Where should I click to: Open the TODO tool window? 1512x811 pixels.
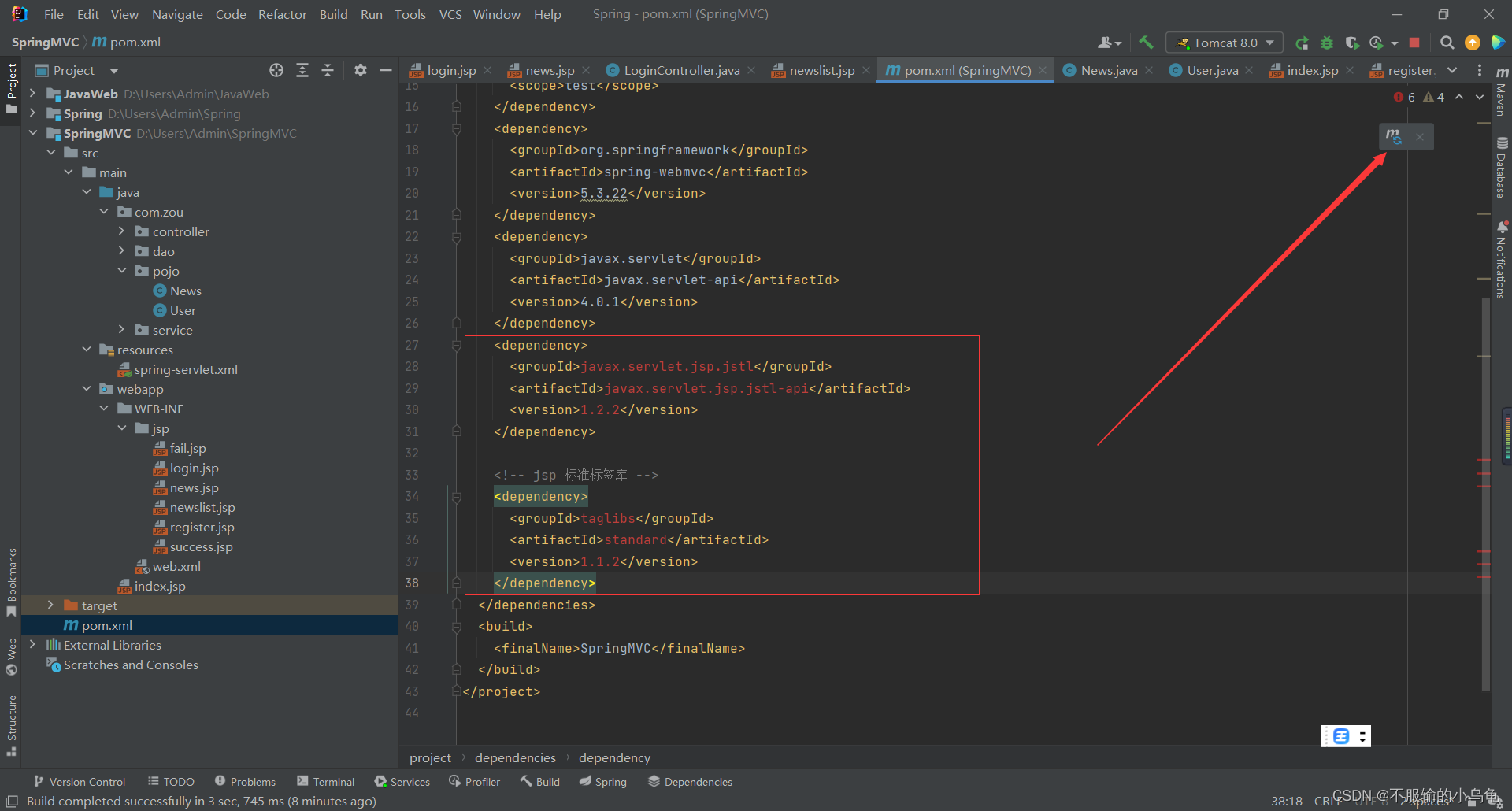click(x=171, y=781)
